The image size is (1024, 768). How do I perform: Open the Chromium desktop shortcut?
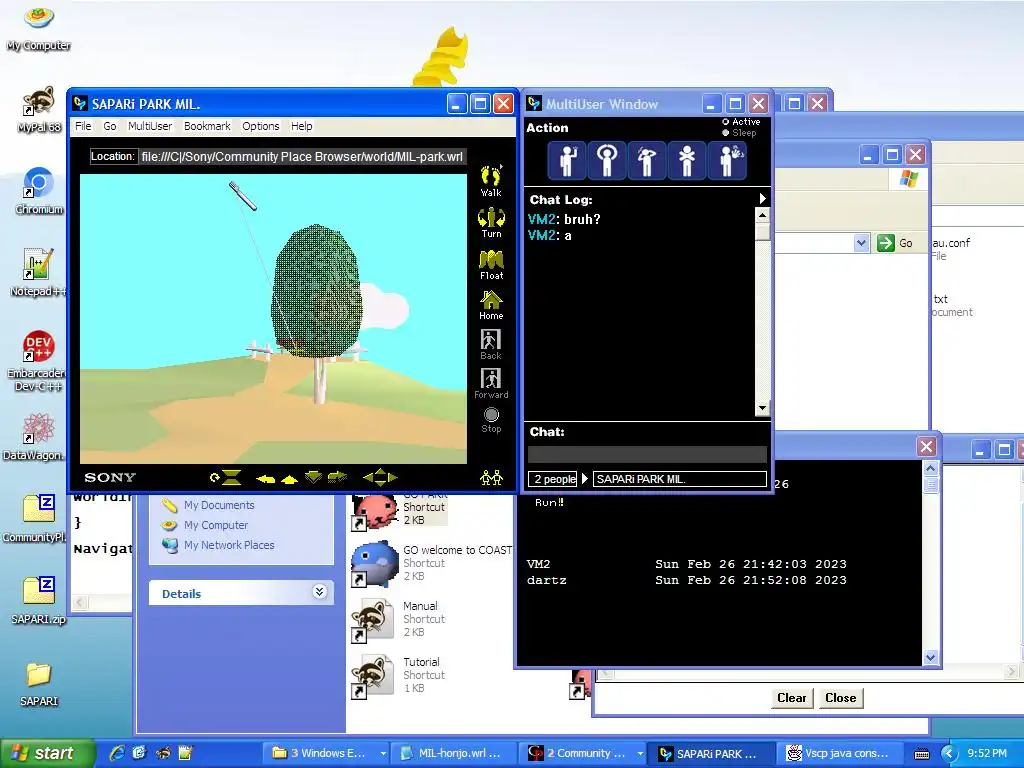pyautogui.click(x=39, y=191)
